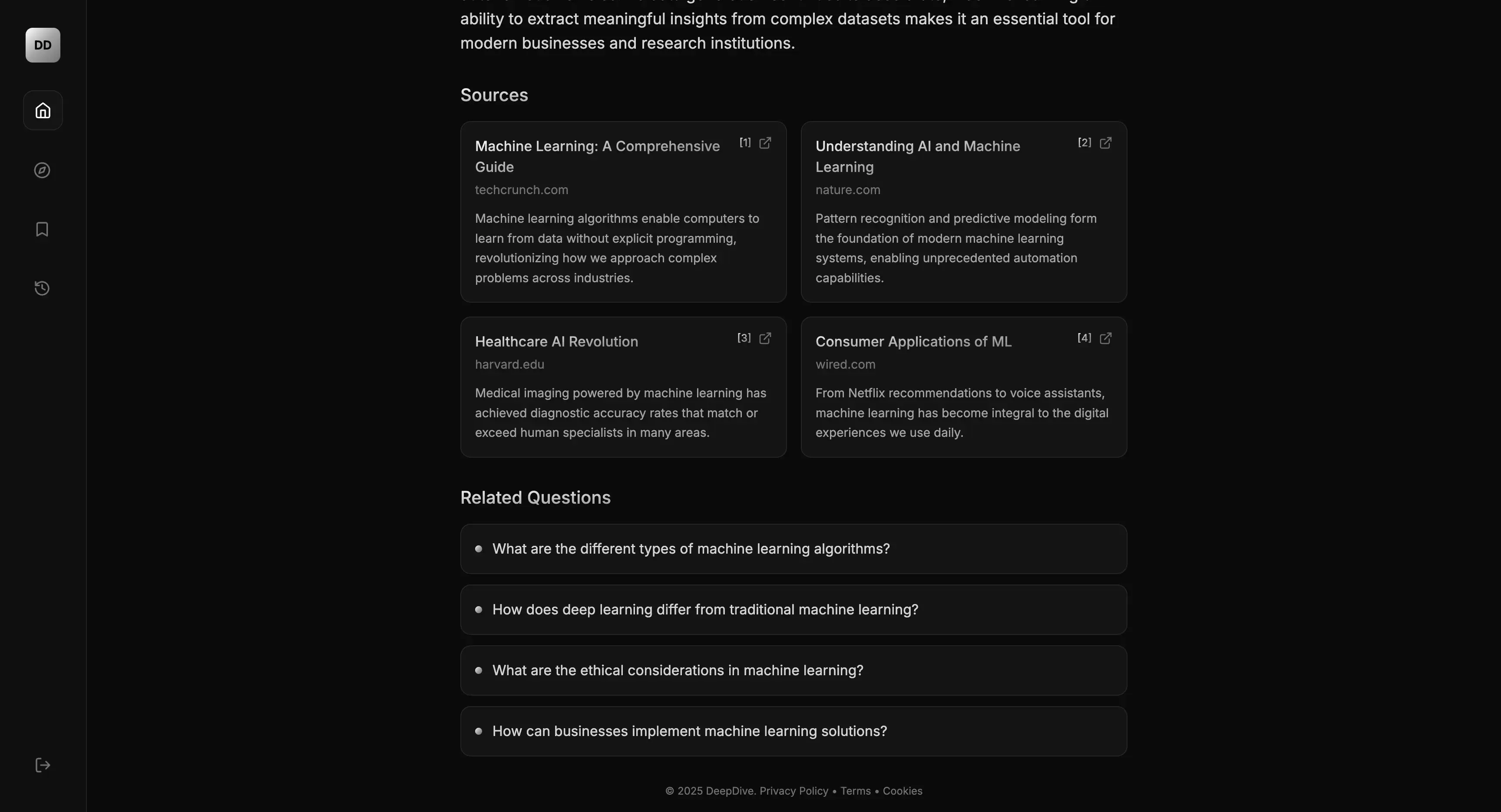Open the Privacy Policy footer link
Image resolution: width=1501 pixels, height=812 pixels.
click(x=793, y=791)
